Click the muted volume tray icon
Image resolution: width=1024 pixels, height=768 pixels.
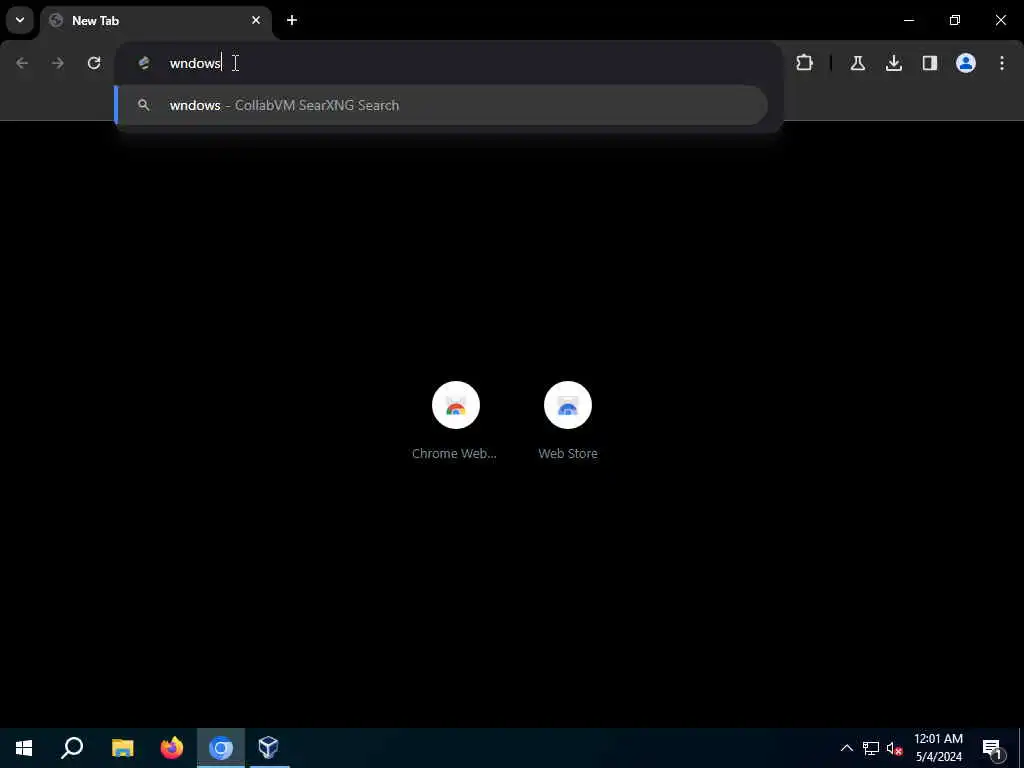[894, 748]
